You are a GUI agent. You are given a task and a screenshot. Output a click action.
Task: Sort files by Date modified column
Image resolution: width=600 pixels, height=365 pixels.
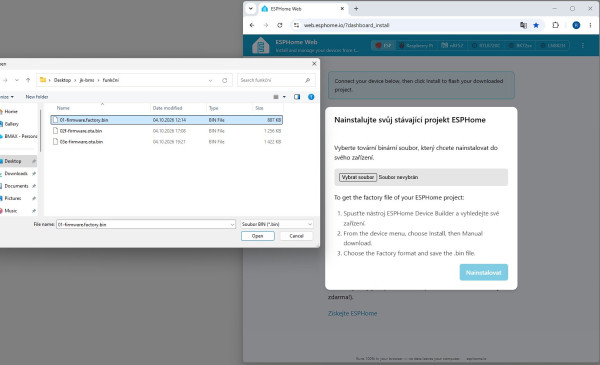click(x=168, y=108)
